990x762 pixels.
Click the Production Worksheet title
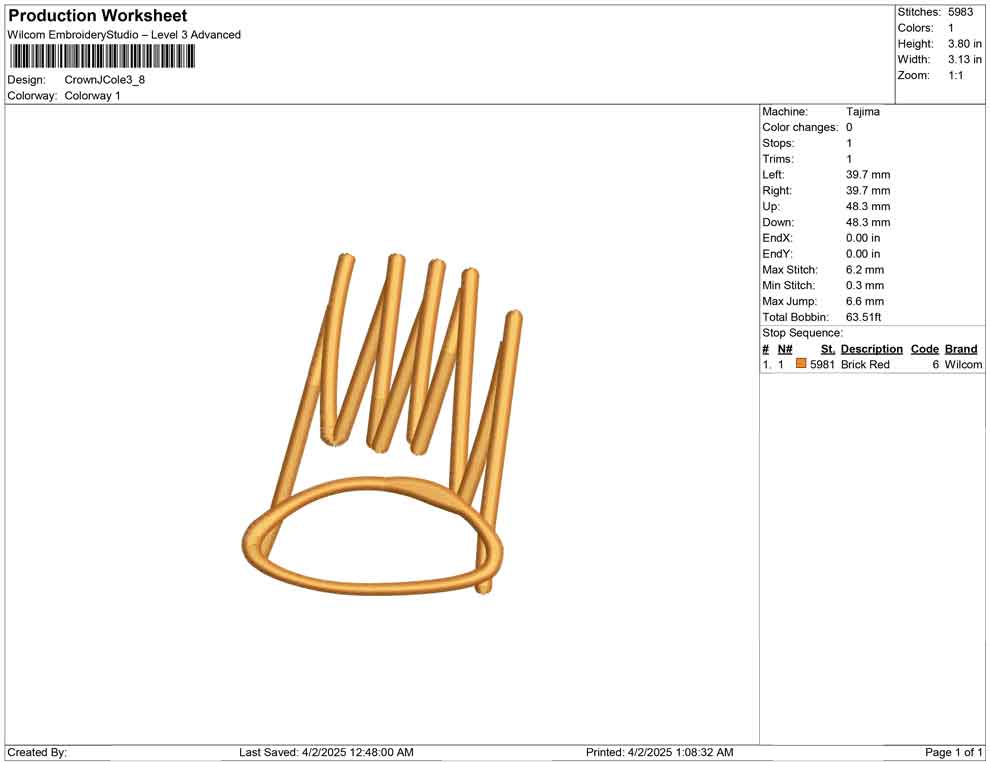coord(98,16)
